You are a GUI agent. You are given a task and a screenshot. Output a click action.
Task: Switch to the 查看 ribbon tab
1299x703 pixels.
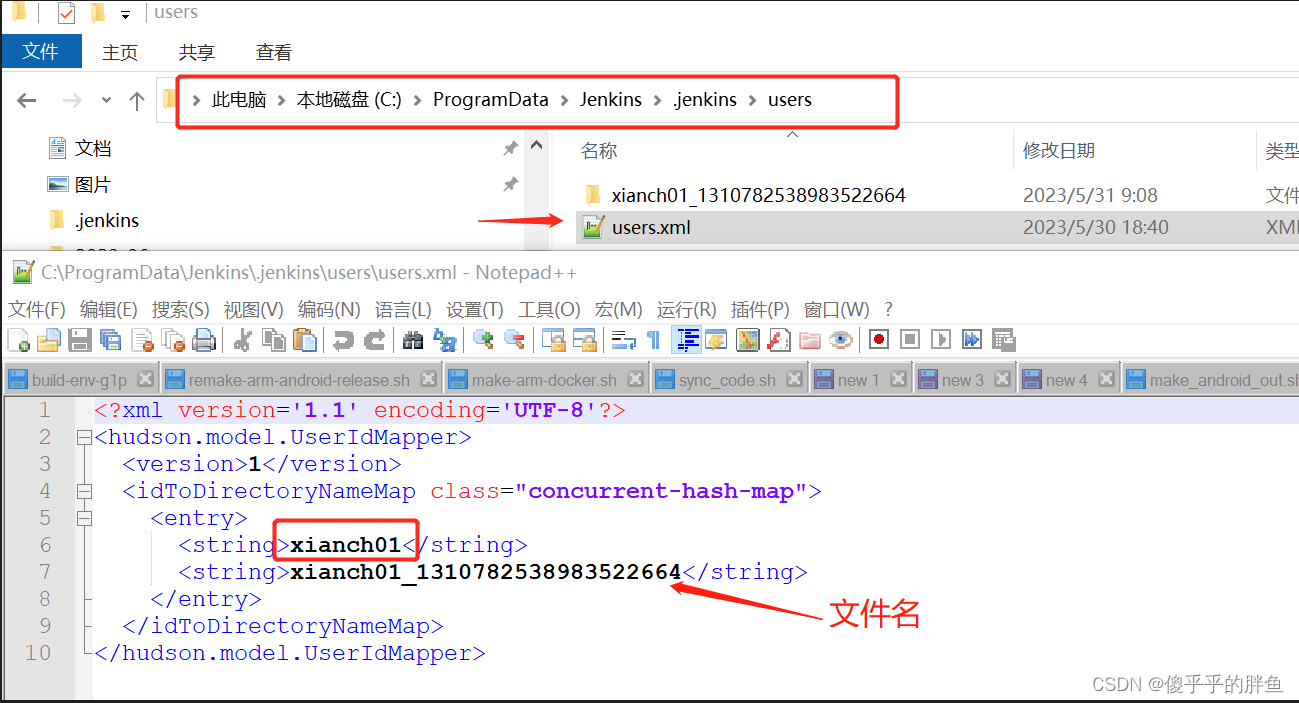tap(274, 52)
